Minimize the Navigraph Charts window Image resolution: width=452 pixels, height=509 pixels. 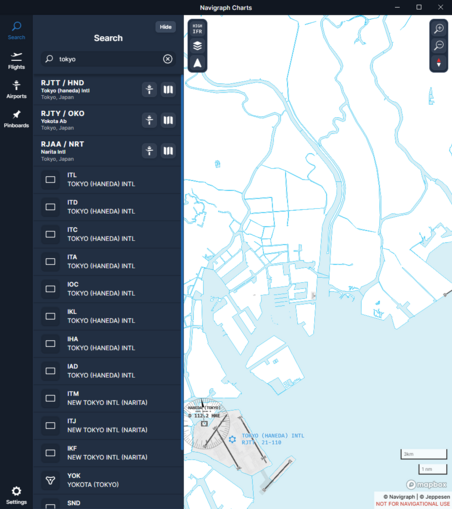[397, 7]
